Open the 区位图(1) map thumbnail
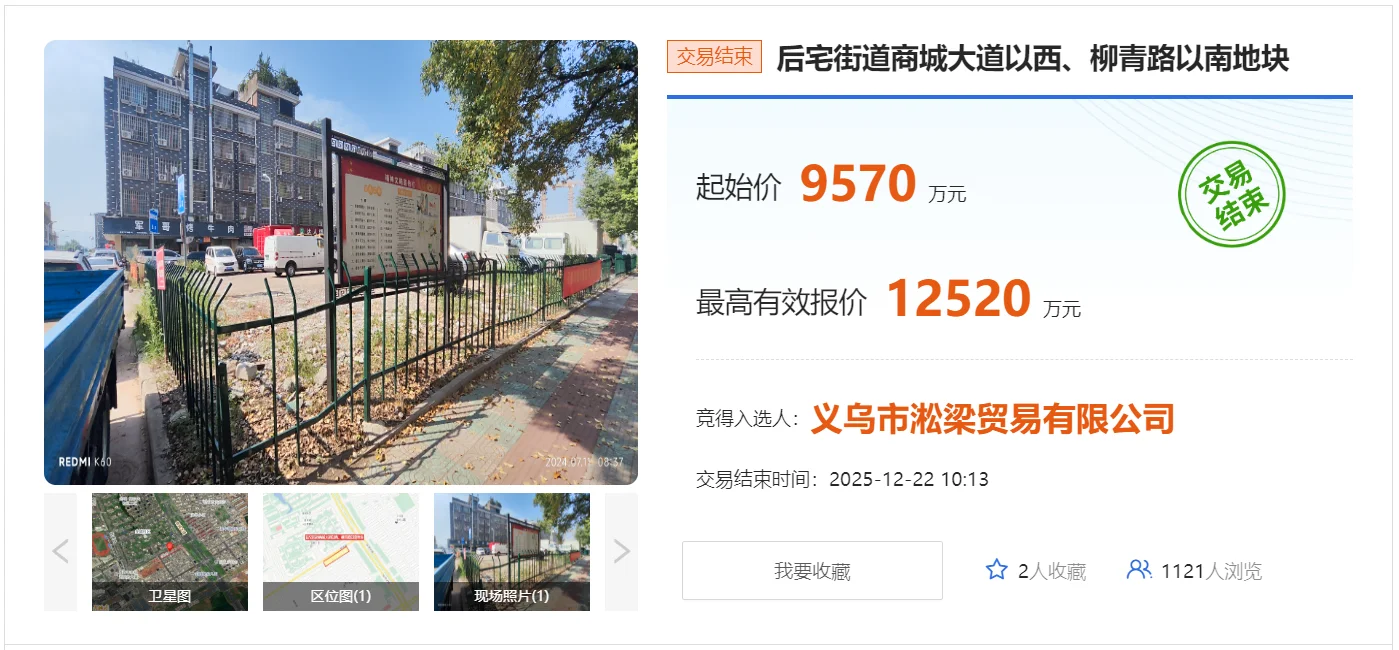This screenshot has height=650, width=1399. 341,551
